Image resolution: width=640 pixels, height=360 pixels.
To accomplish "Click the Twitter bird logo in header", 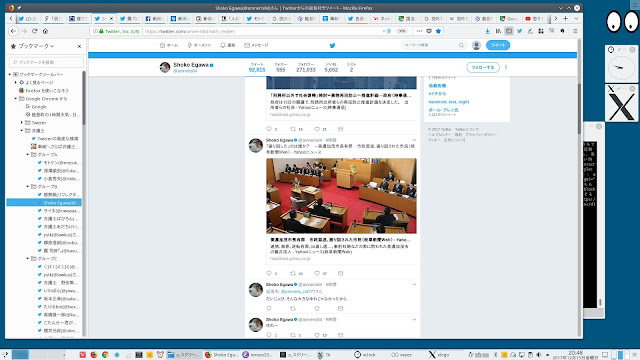I will [332, 45].
